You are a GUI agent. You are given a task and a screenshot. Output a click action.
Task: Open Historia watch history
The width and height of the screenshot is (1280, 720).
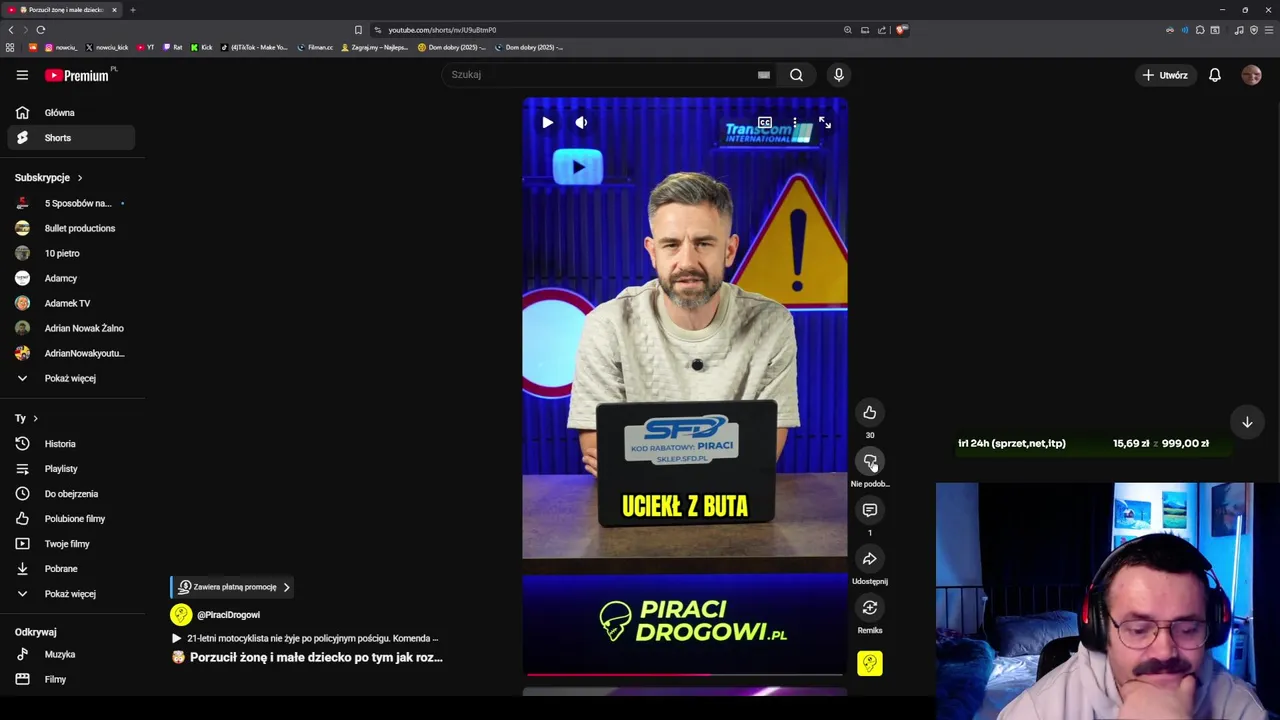click(x=71, y=444)
